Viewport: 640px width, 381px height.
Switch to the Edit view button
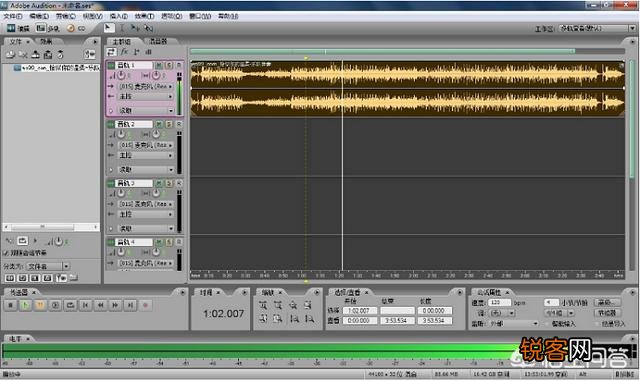coord(18,28)
